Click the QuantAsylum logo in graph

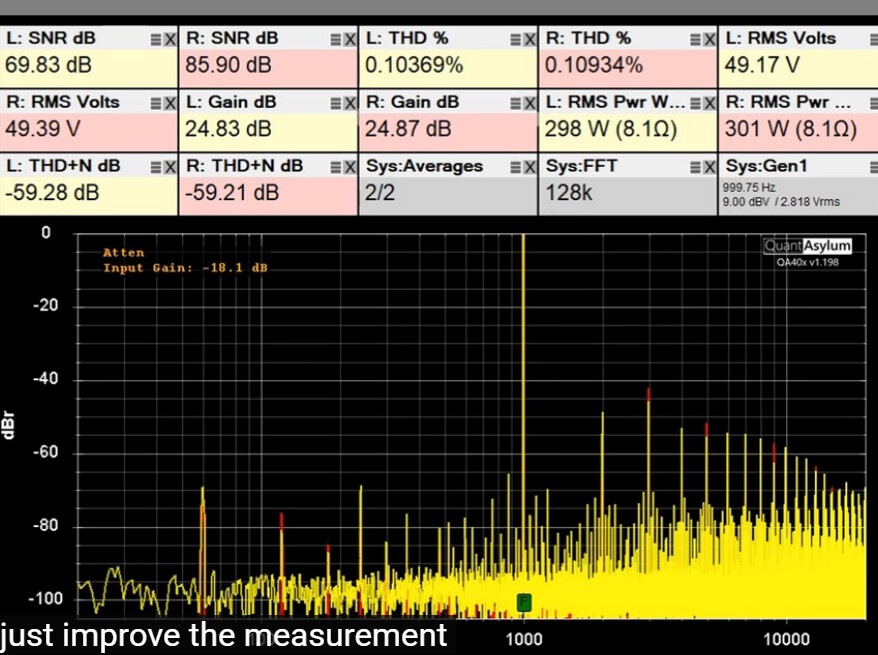[x=807, y=246]
